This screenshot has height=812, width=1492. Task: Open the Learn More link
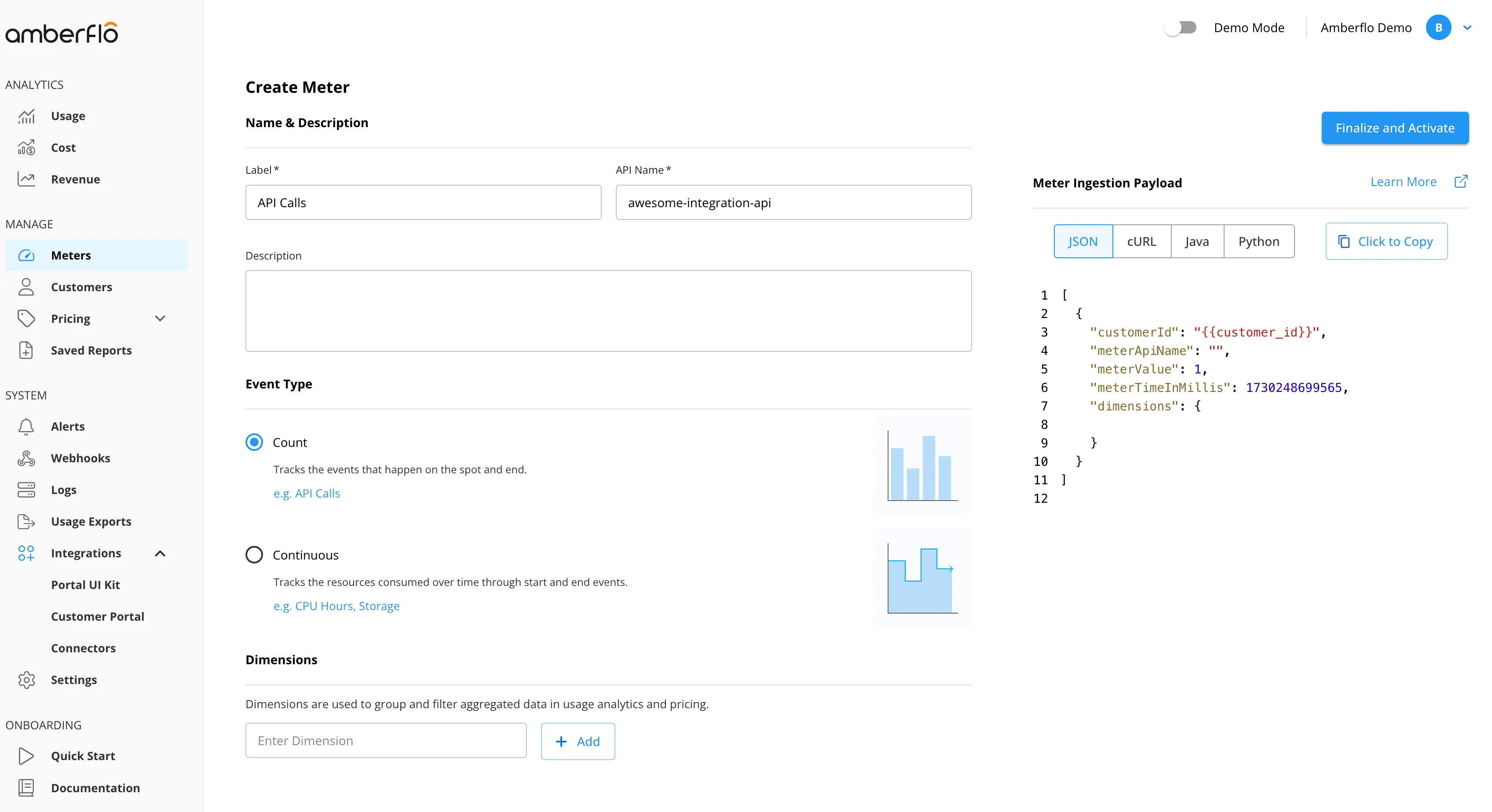1404,182
